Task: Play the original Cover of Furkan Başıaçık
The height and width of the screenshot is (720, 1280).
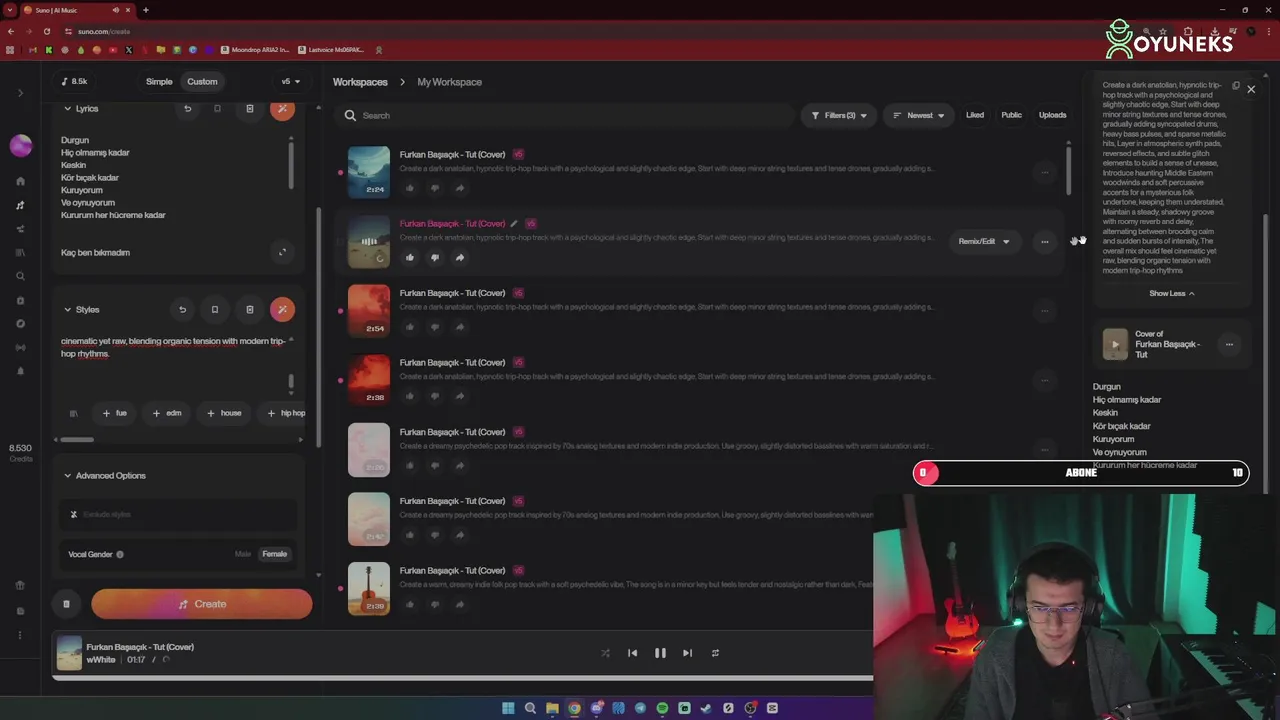Action: [1115, 344]
